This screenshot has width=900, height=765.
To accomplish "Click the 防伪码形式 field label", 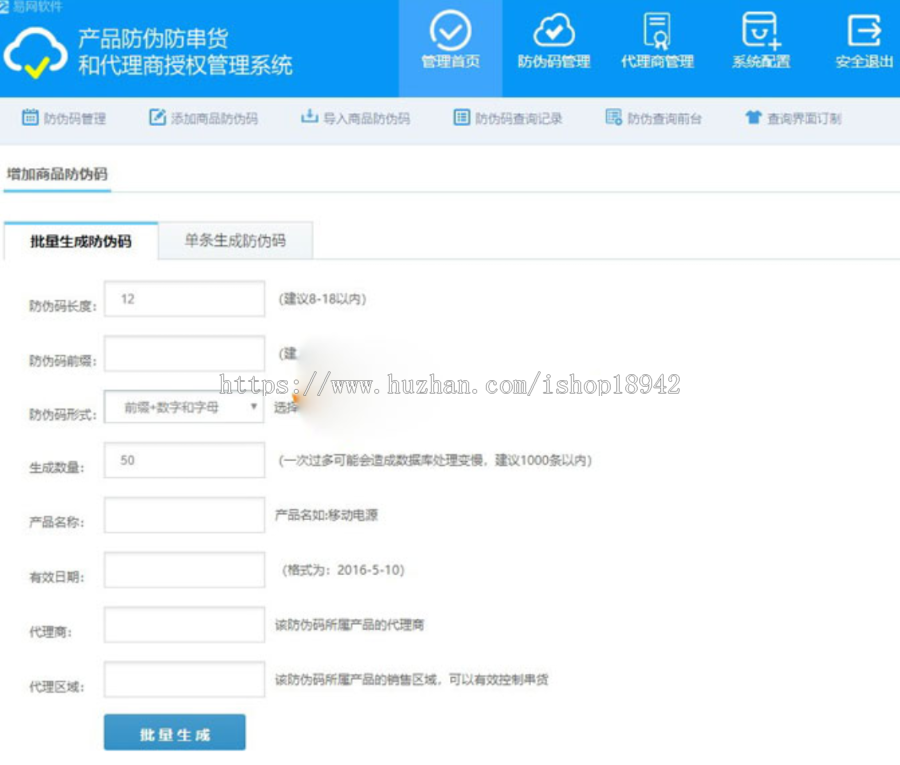I will (63, 415).
